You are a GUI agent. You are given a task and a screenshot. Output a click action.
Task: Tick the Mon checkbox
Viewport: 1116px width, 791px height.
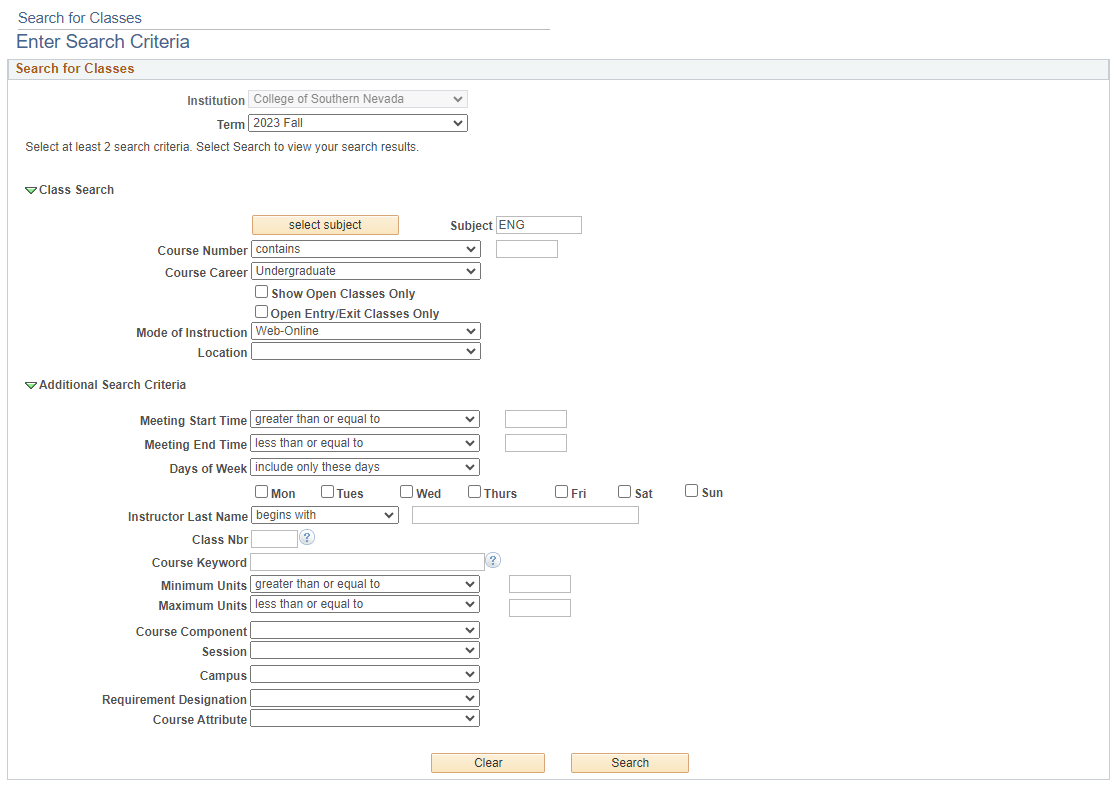coord(262,492)
